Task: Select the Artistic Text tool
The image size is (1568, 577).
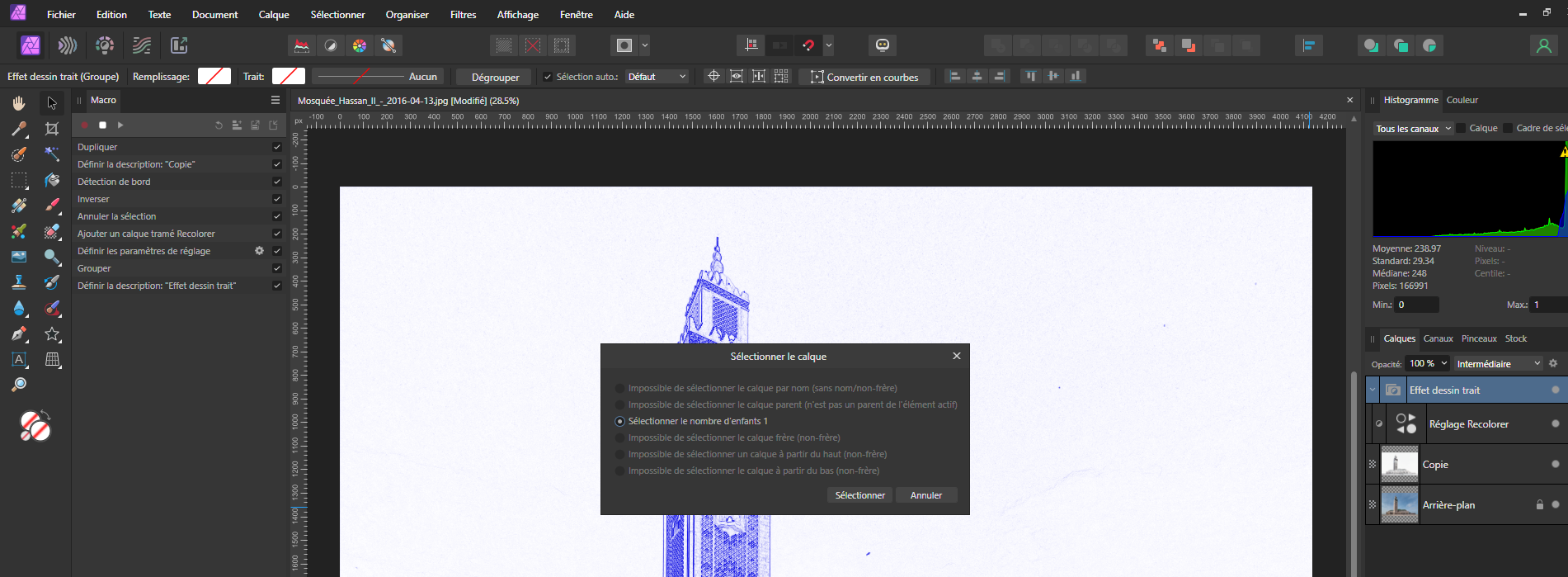Action: click(18, 359)
